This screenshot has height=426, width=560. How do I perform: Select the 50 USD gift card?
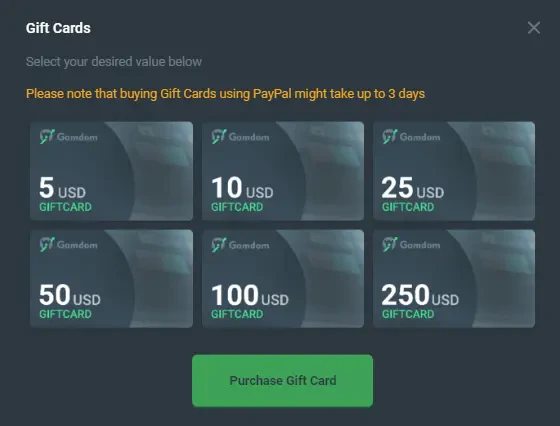click(x=111, y=279)
